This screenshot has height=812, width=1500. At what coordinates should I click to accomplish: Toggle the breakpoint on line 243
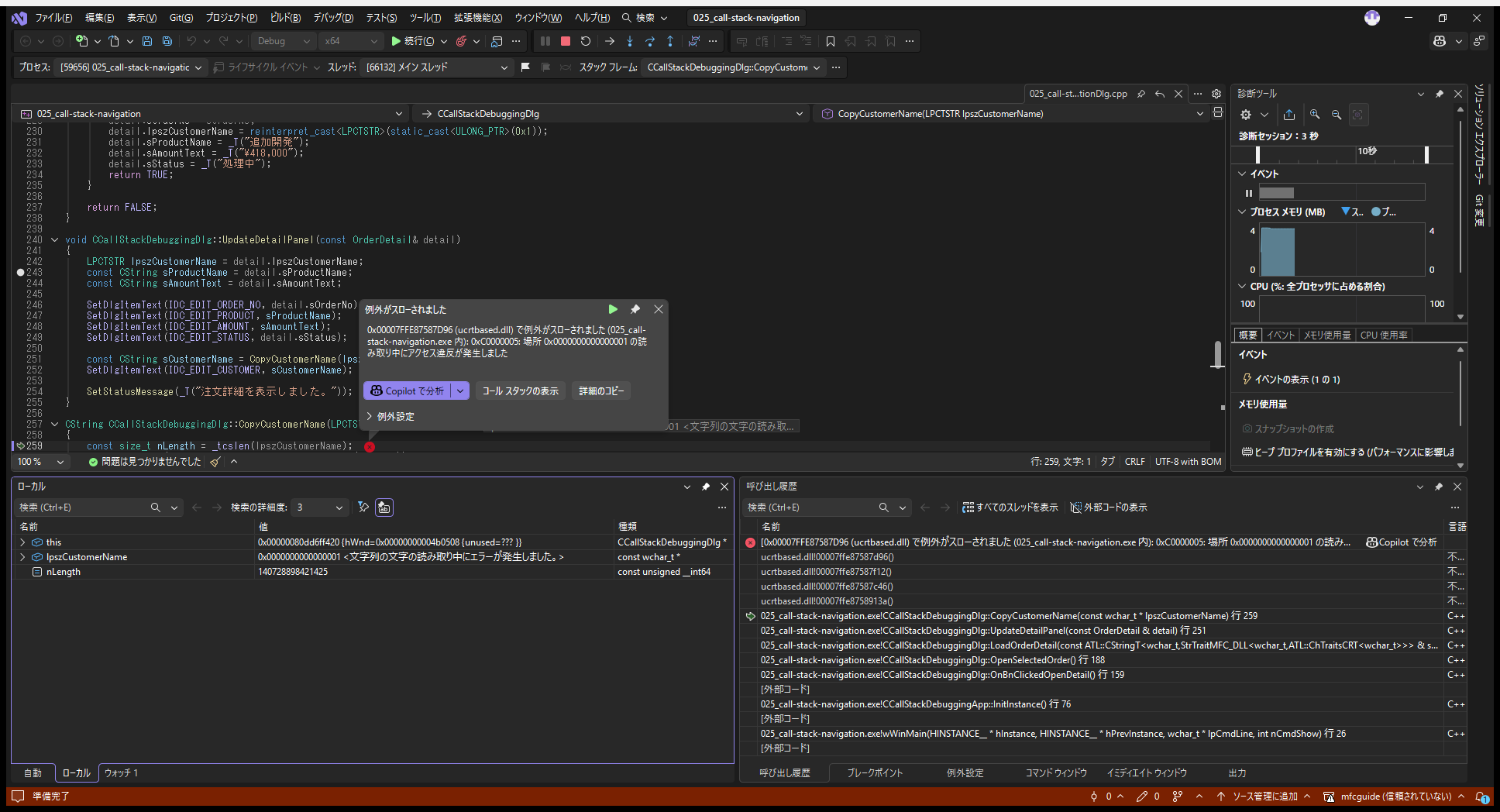coord(21,273)
